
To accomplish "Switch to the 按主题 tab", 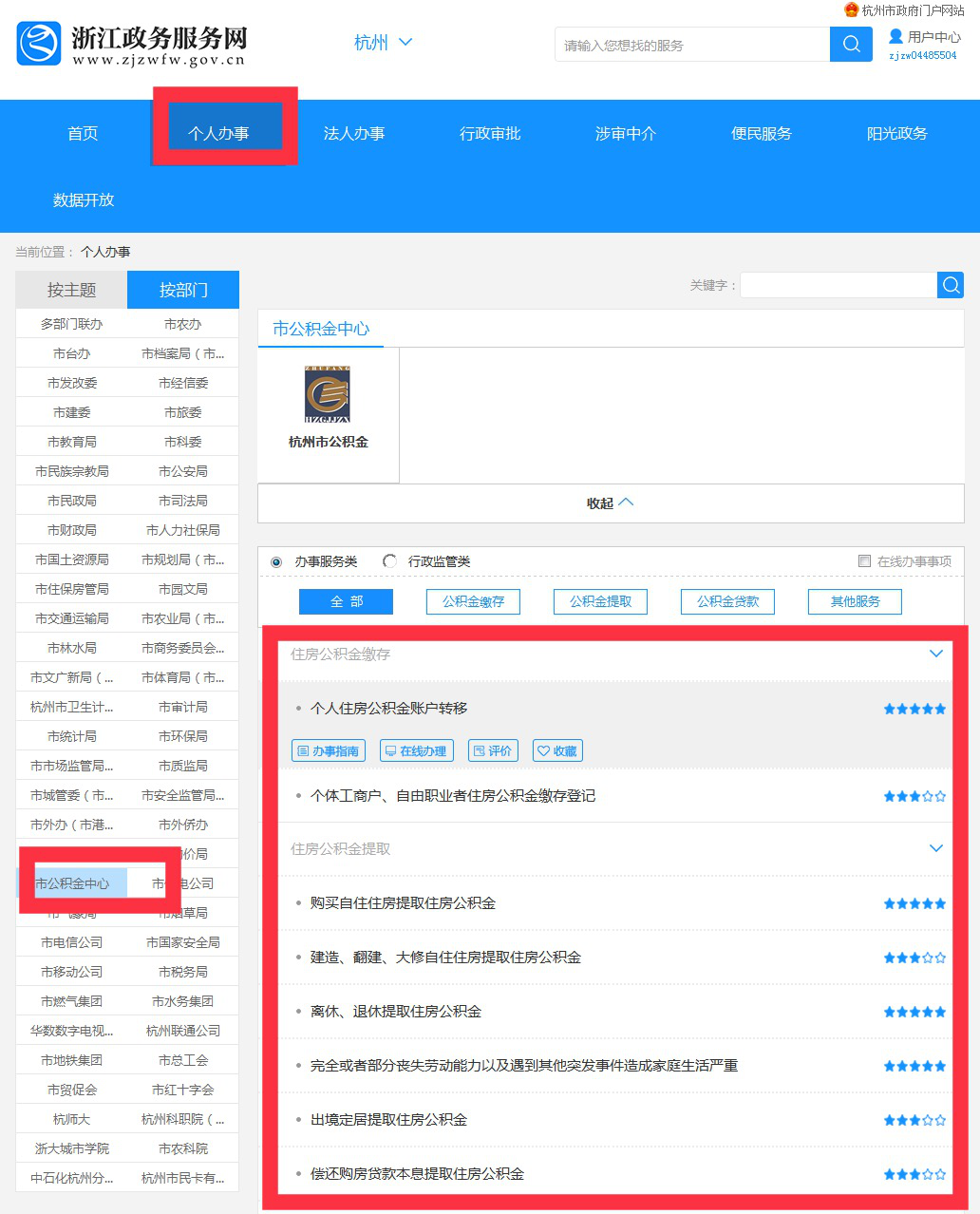I will 70,289.
